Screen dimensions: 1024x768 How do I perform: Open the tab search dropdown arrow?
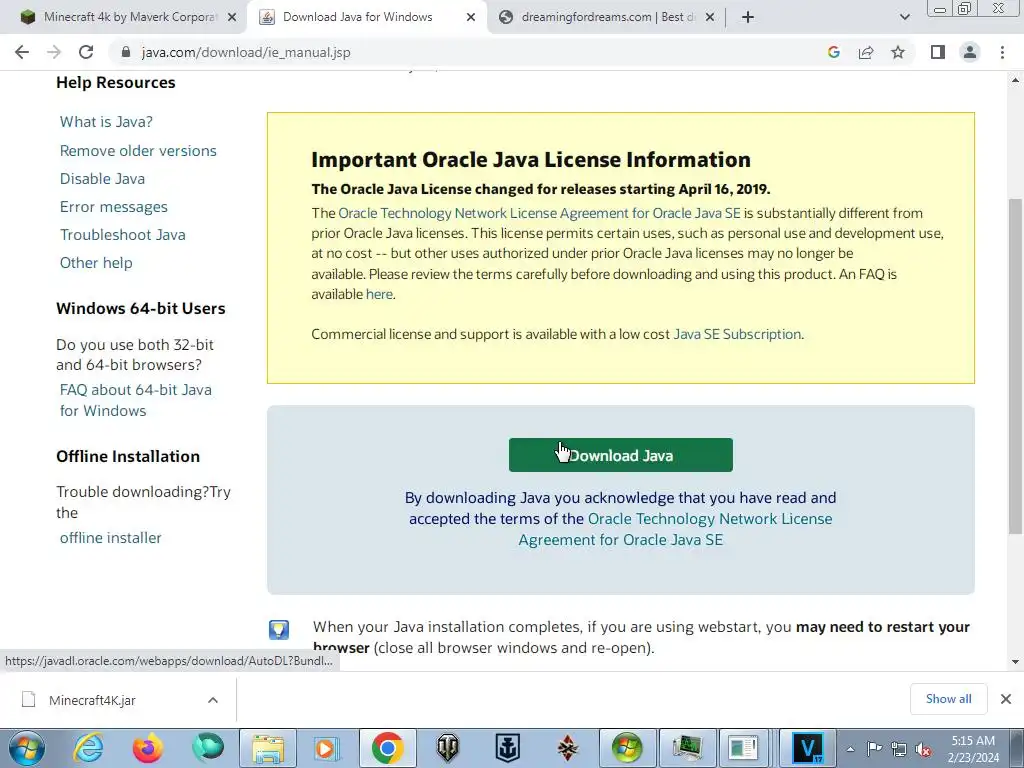pyautogui.click(x=904, y=17)
